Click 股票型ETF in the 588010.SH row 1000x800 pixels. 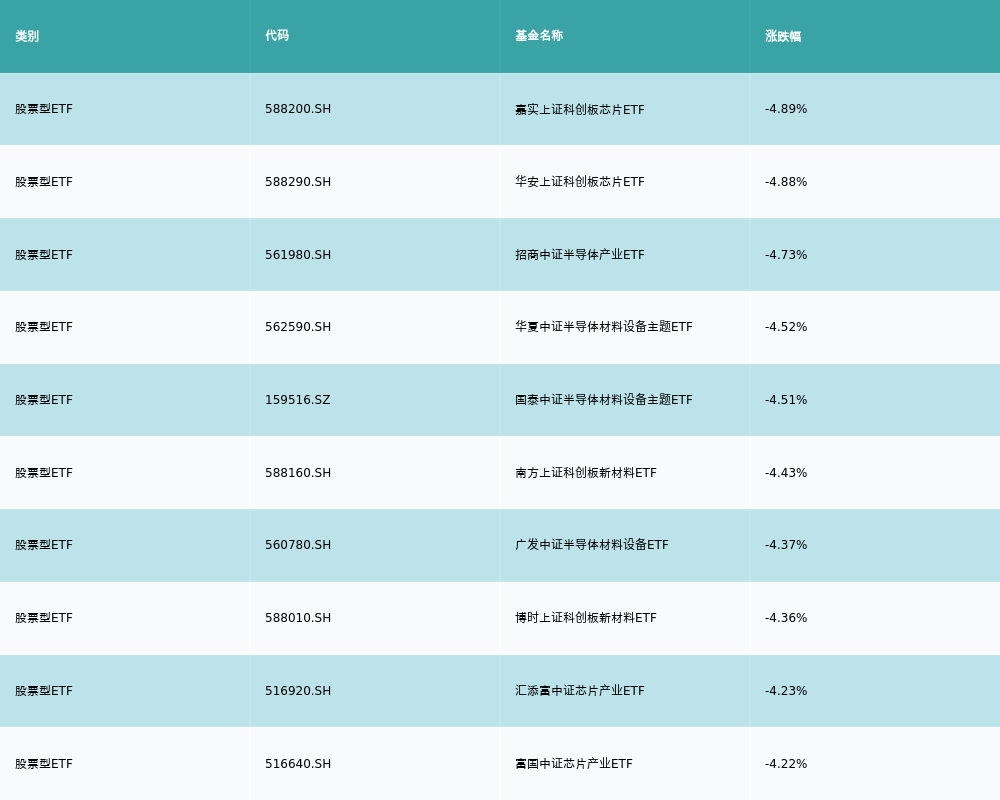pyautogui.click(x=44, y=618)
